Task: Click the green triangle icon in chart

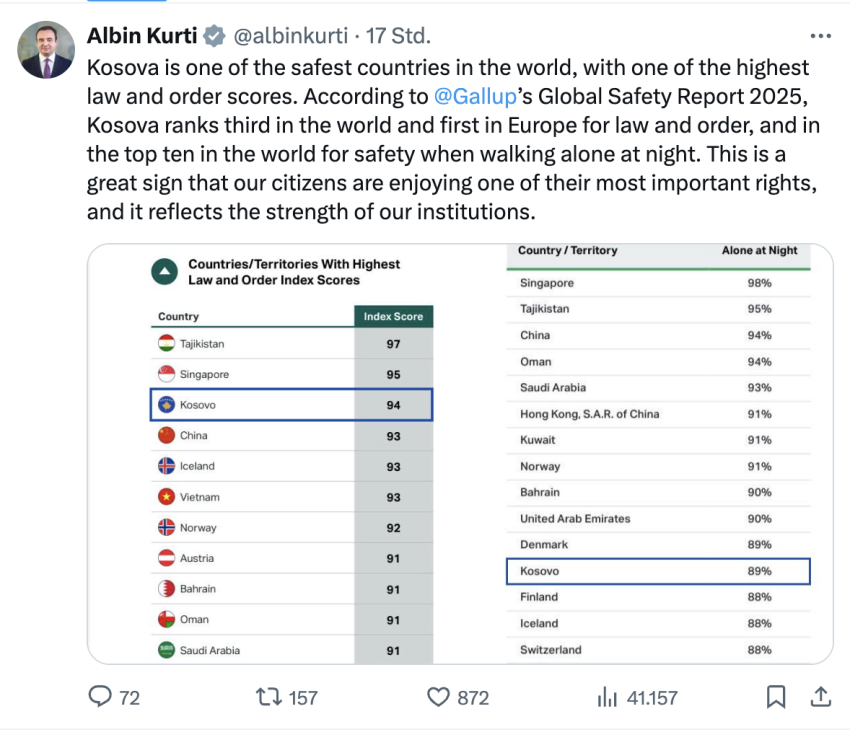Action: pos(162,272)
